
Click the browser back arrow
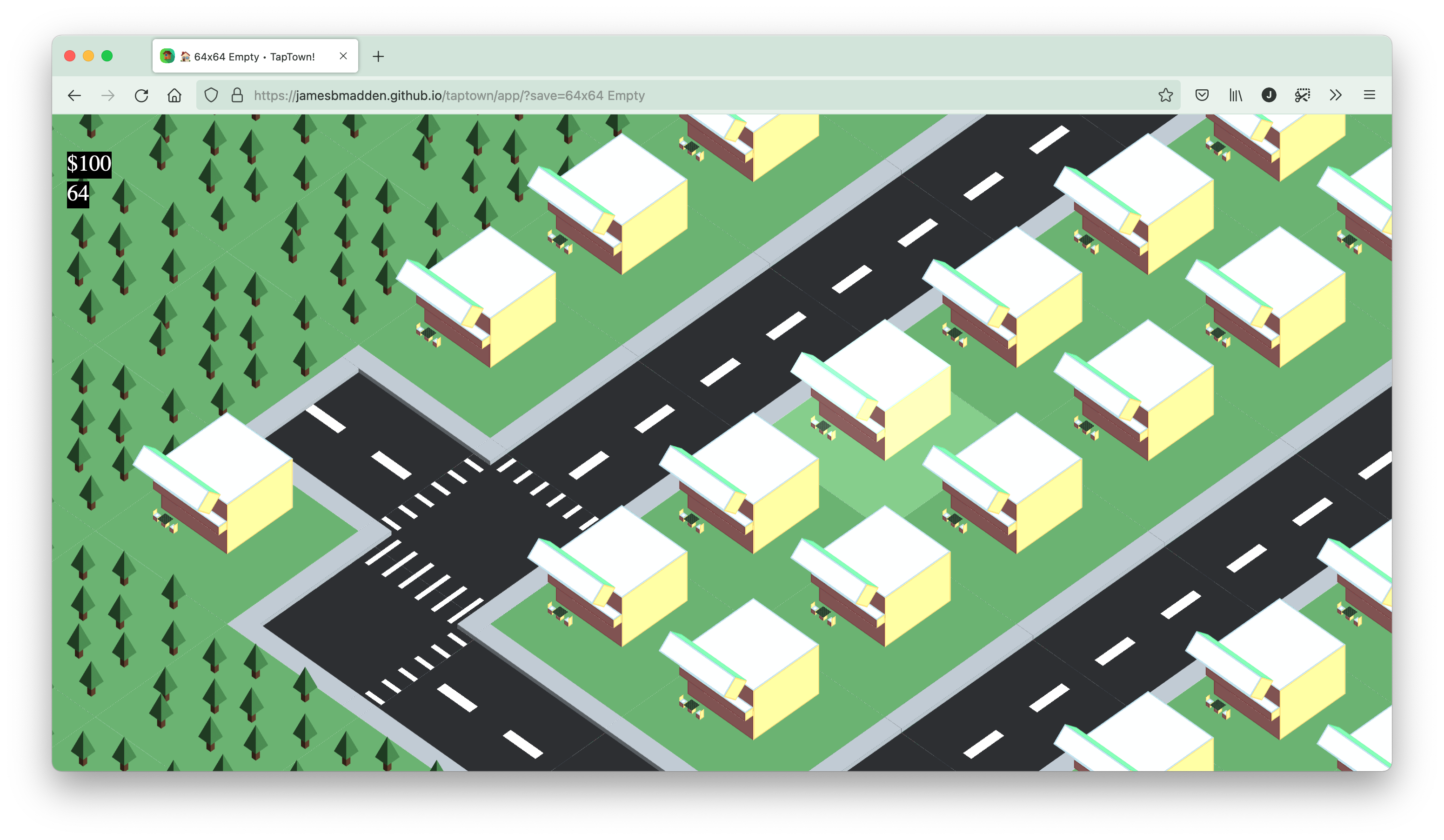point(74,95)
